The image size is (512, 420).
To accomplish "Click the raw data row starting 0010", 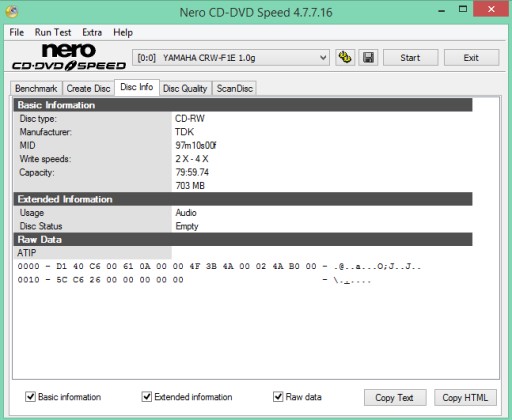I will click(x=194, y=280).
